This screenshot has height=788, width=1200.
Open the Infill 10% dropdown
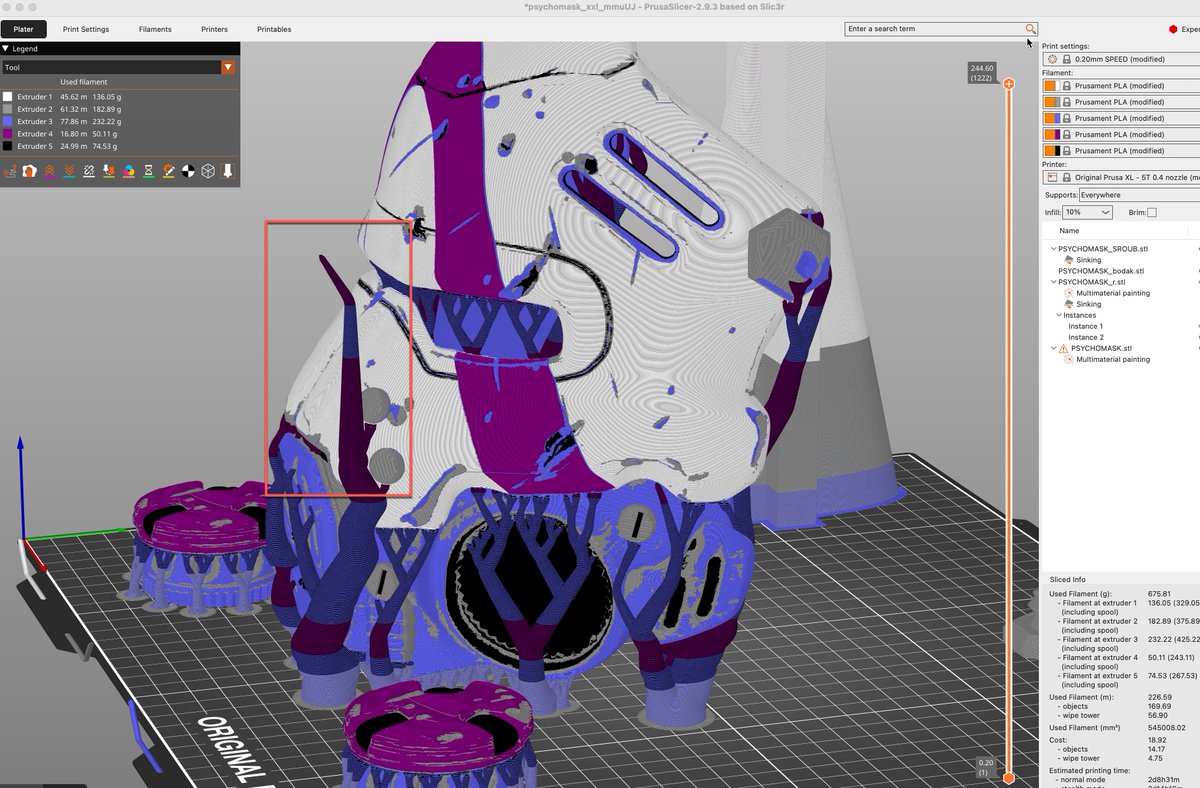click(x=1087, y=212)
